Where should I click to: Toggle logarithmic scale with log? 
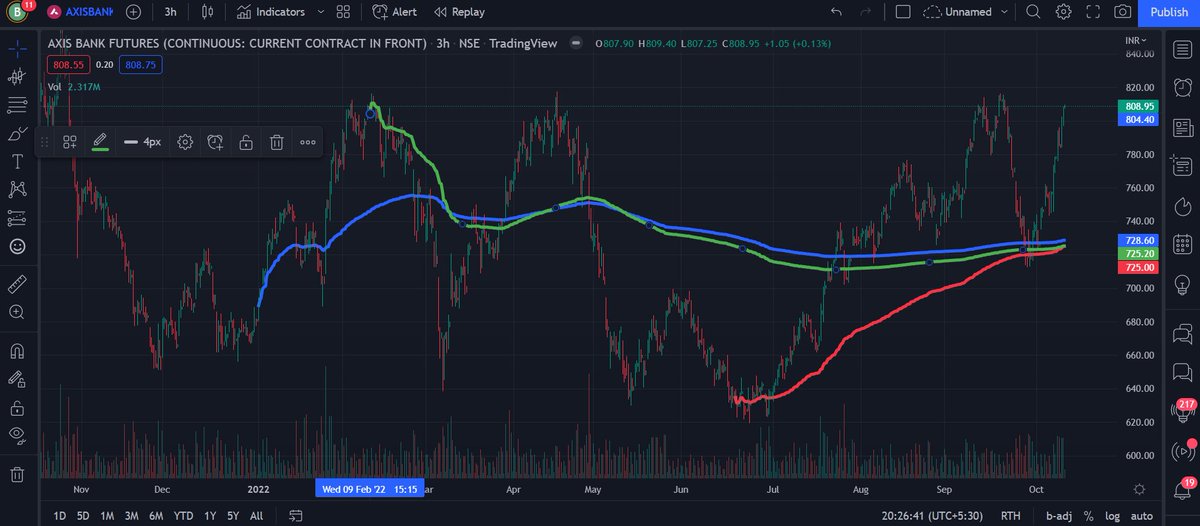click(x=1114, y=516)
